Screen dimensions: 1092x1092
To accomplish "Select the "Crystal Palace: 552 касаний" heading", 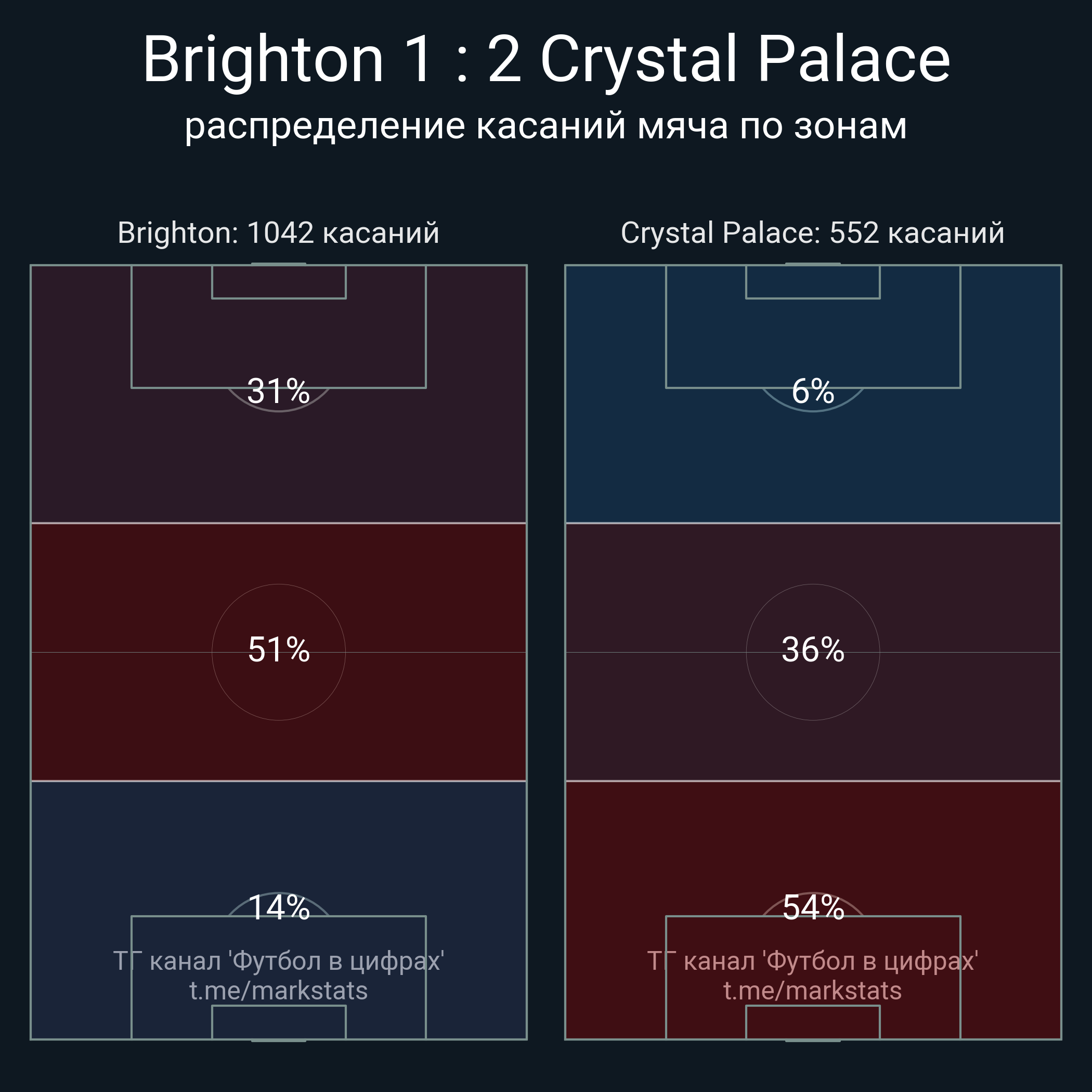I will pyautogui.click(x=812, y=233).
